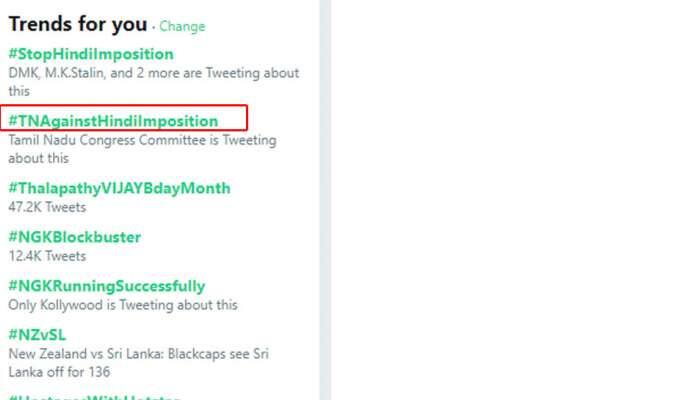700x400 pixels.
Task: Click the gray divider strip between the panels
Action: (325, 200)
